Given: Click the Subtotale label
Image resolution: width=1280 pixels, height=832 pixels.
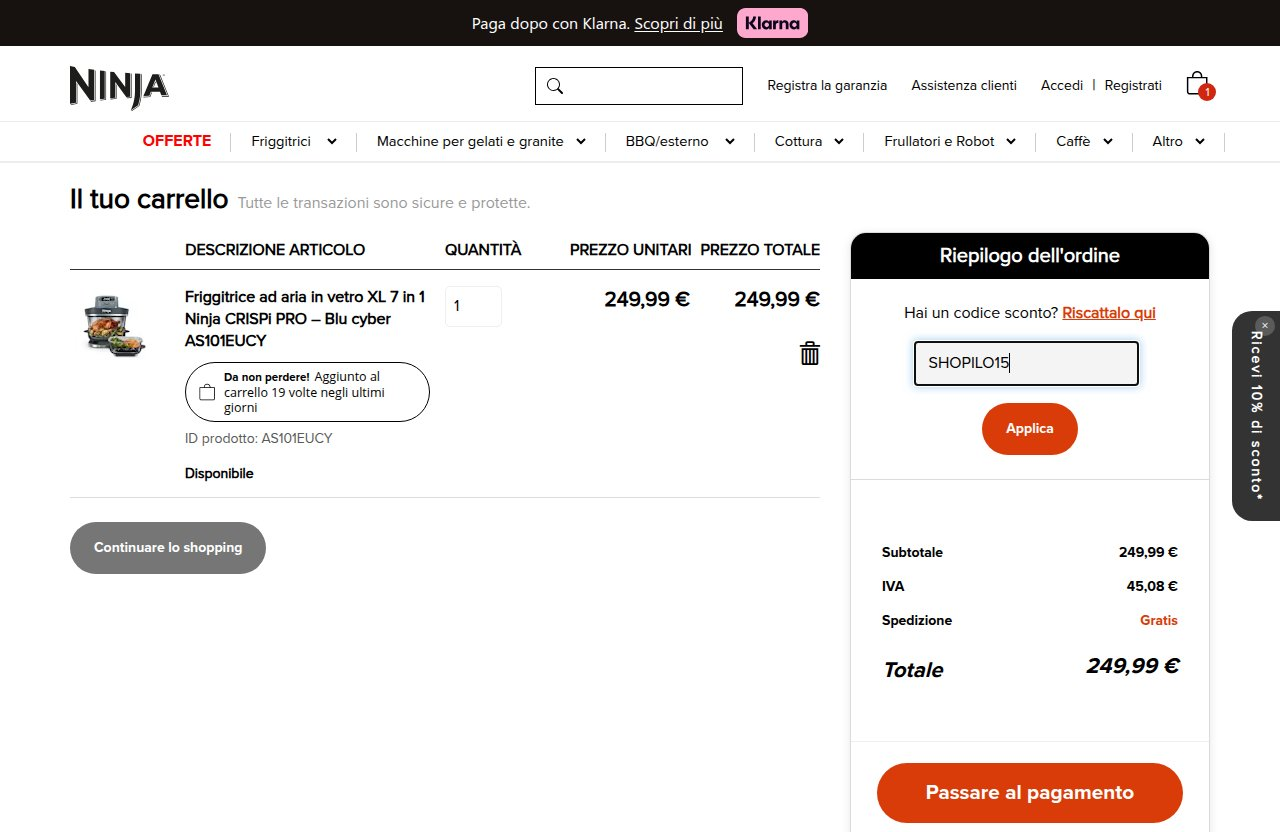Looking at the screenshot, I should pyautogui.click(x=912, y=552).
